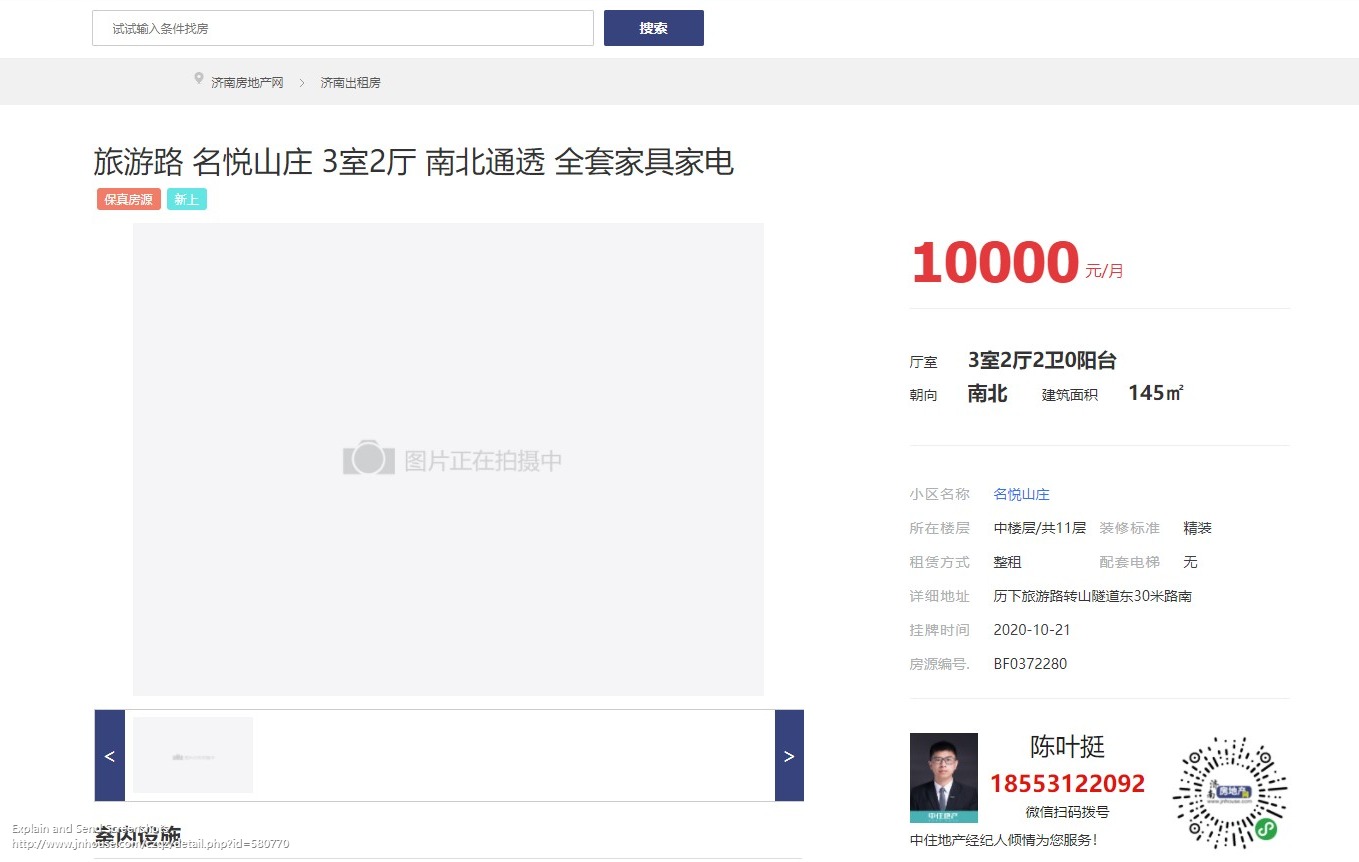Click the breadcrumb chevron separator
The width and height of the screenshot is (1359, 862).
pos(302,83)
